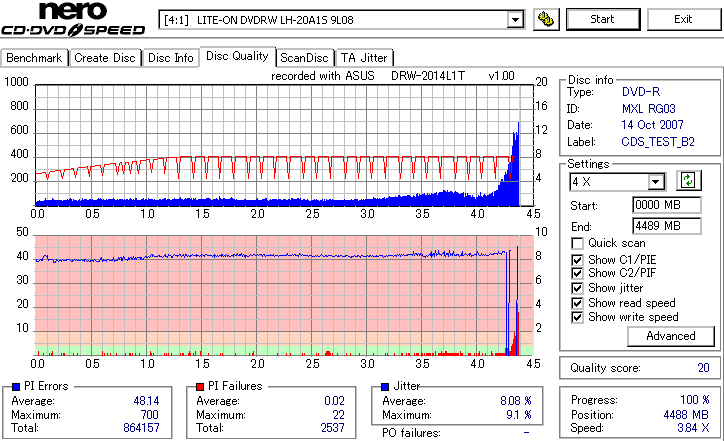This screenshot has height=441, width=724.
Task: Click the Exit button
Action: 683,19
